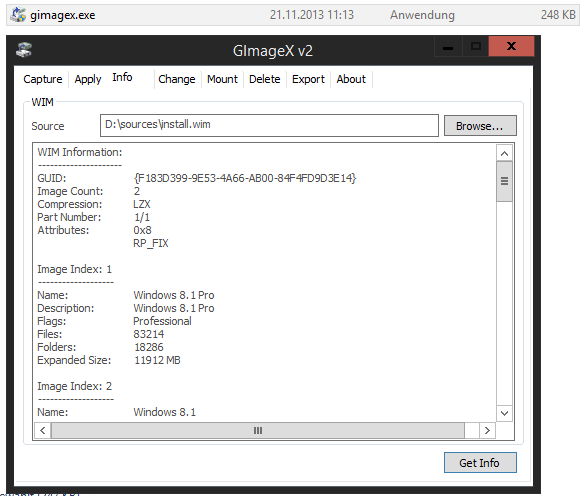Select the gimagex.exe file icon
The width and height of the screenshot is (585, 496).
[x=18, y=15]
